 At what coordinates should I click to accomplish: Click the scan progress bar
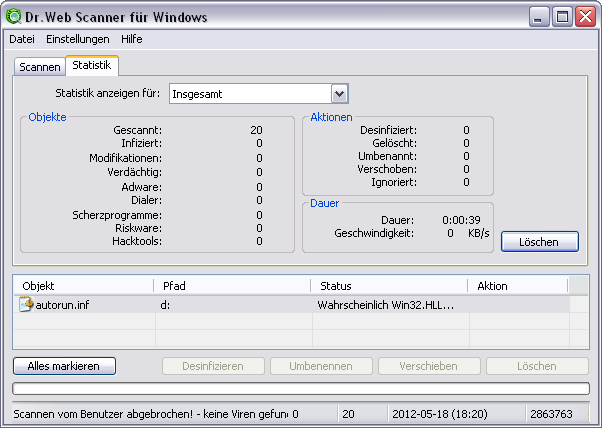pyautogui.click(x=301, y=388)
